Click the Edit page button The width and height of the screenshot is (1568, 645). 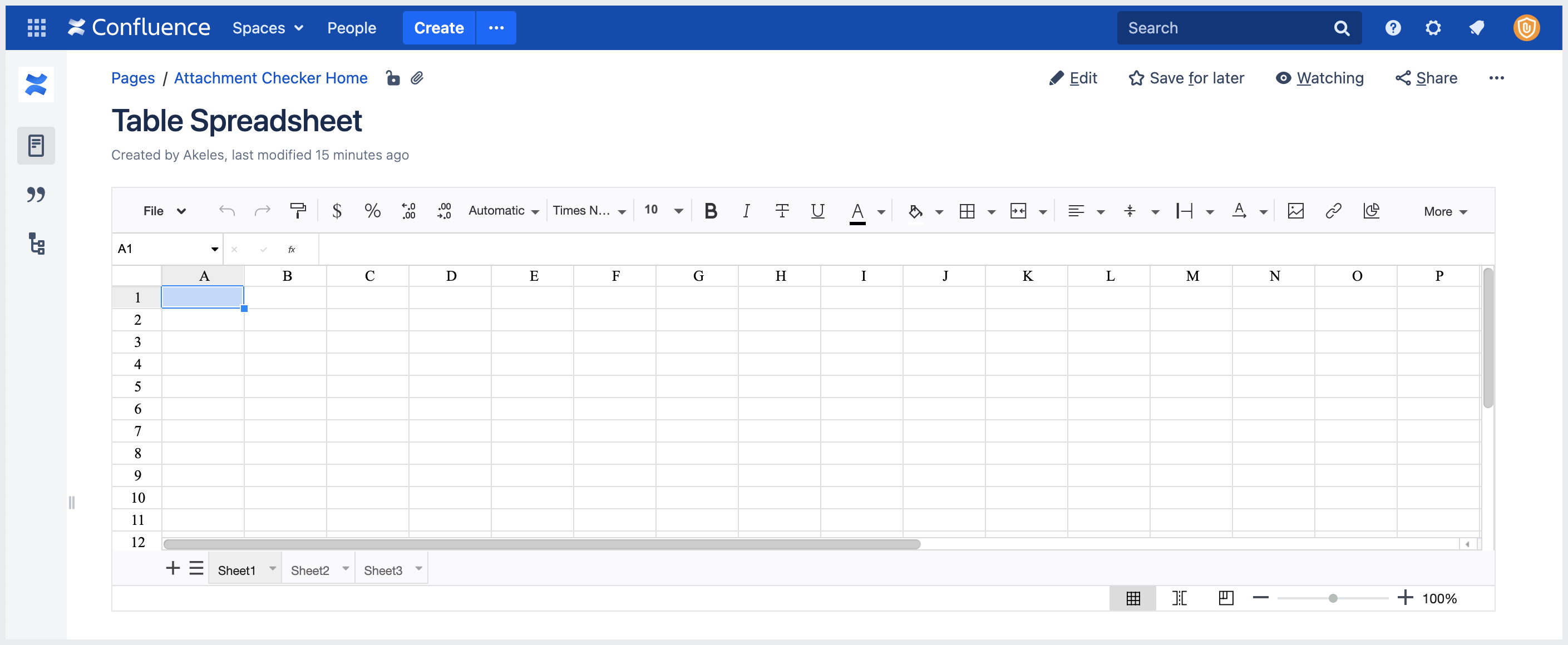pos(1073,78)
